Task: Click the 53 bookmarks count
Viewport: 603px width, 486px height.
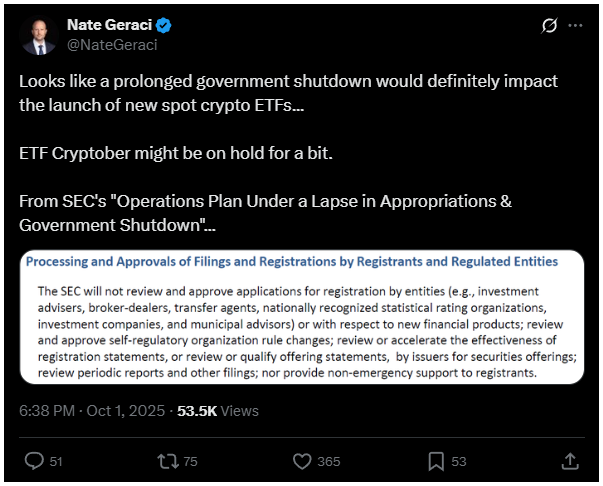Action: [x=459, y=461]
